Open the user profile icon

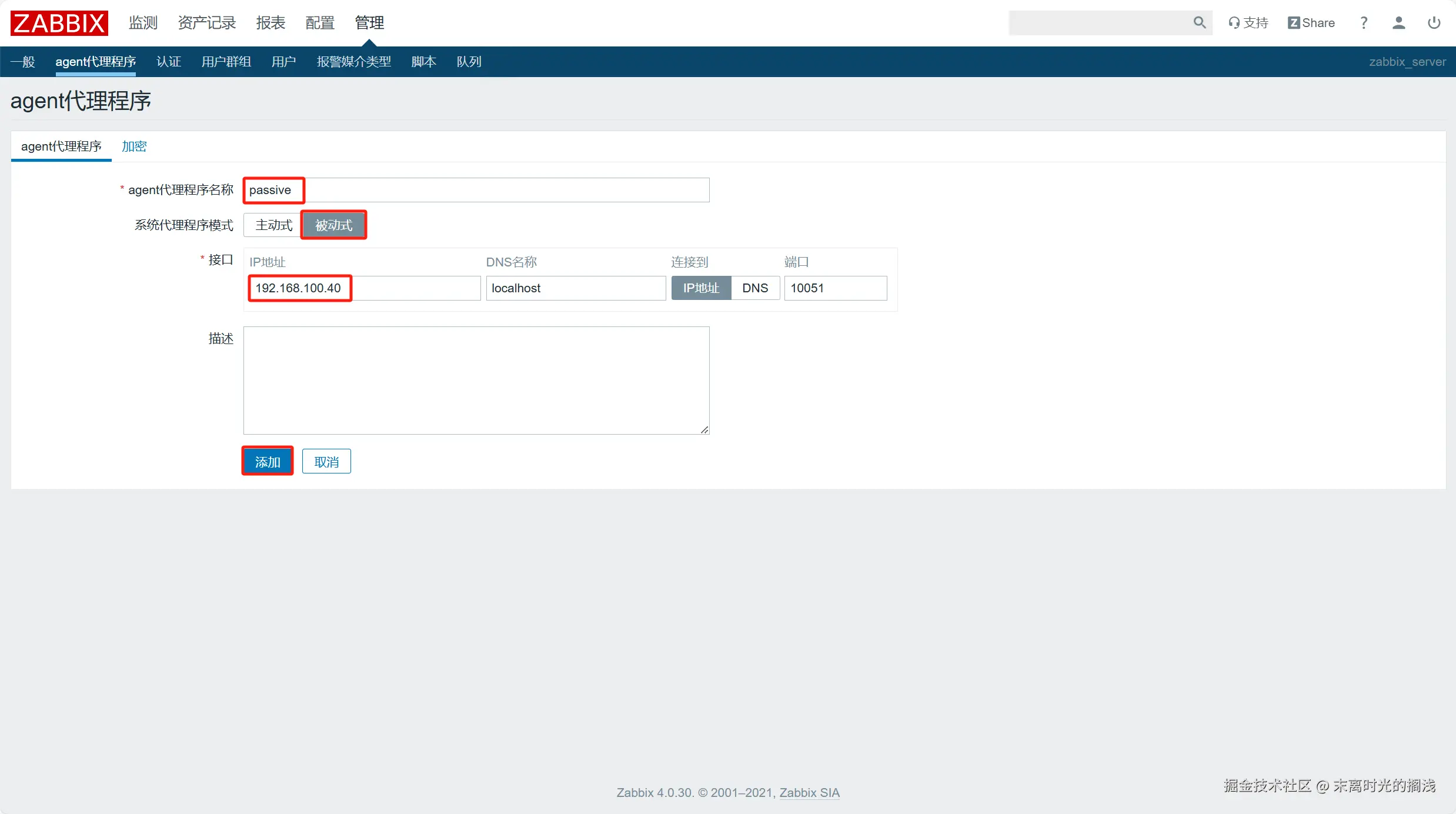1398,23
